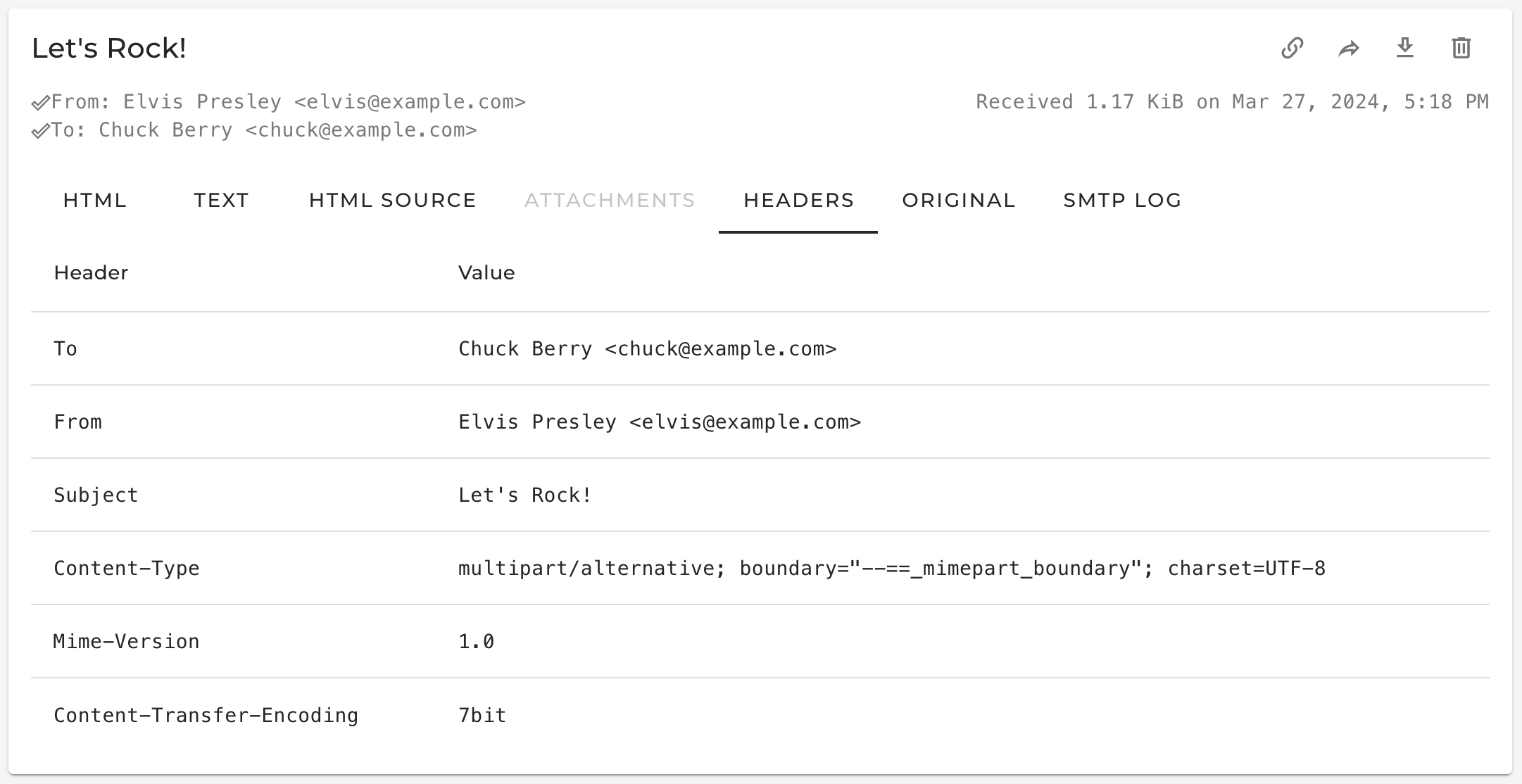This screenshot has width=1522, height=784.
Task: Click the Content-Transfer-Encoding 7bit value
Action: [482, 715]
